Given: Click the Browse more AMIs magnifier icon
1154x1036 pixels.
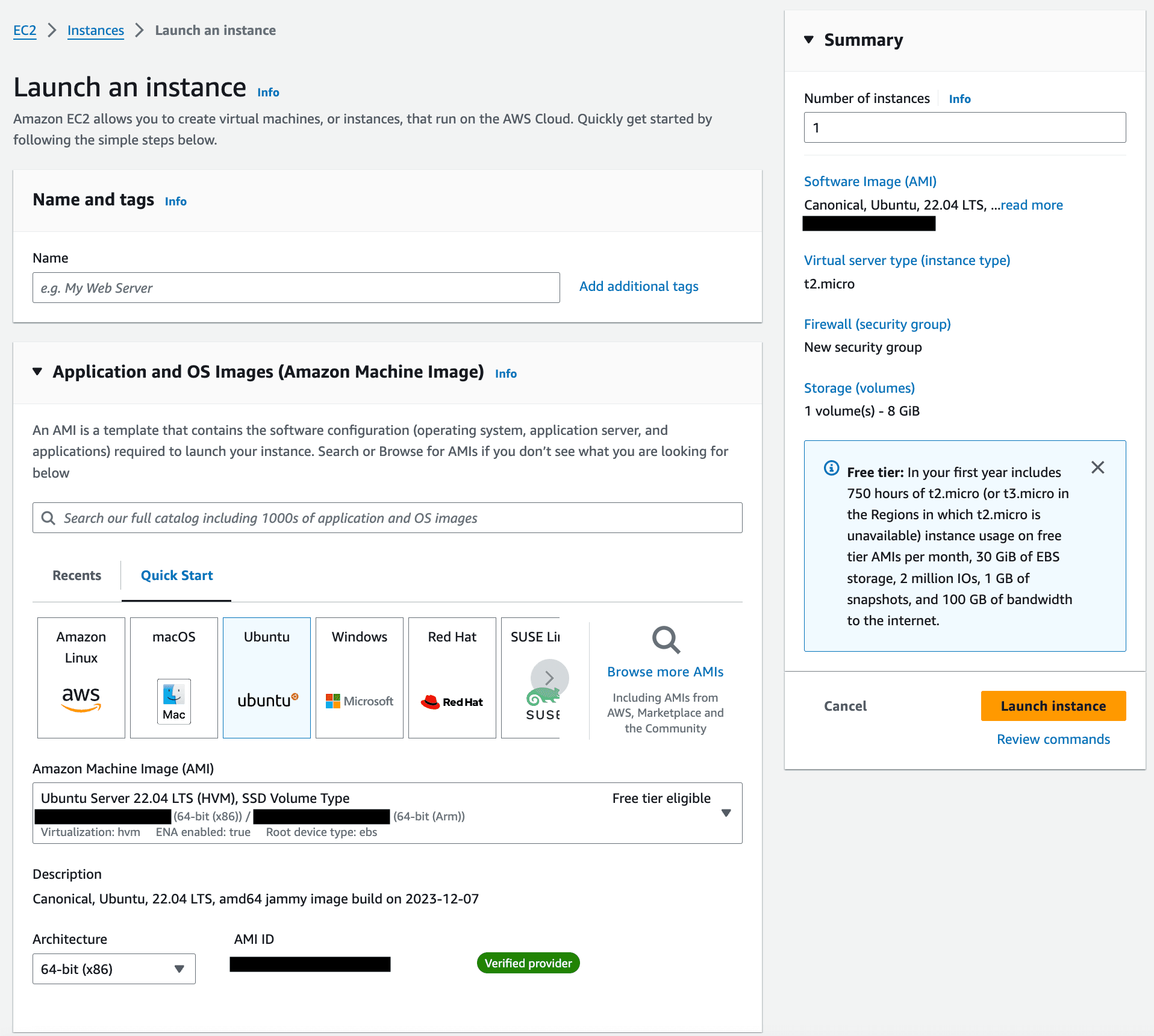Looking at the screenshot, I should click(x=666, y=640).
